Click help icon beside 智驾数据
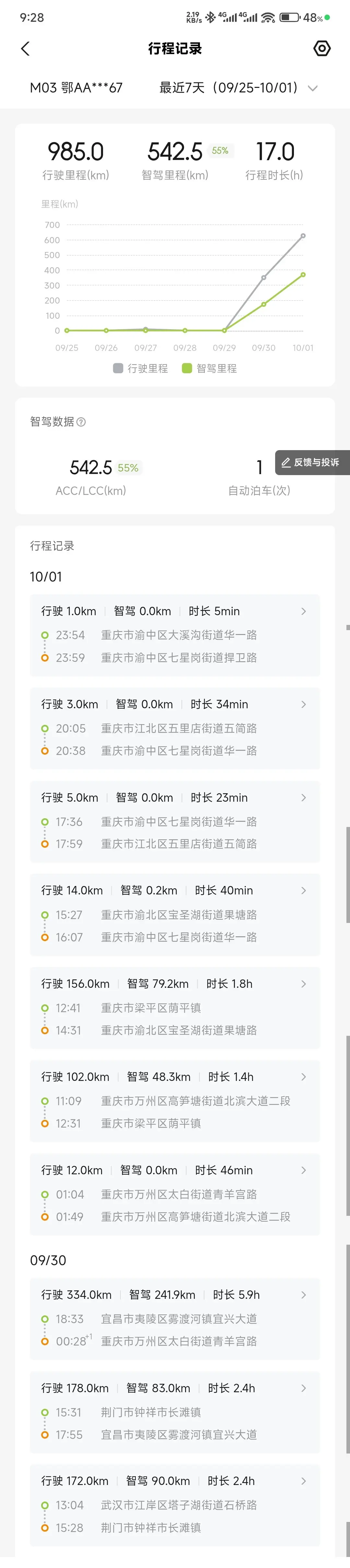 (82, 422)
